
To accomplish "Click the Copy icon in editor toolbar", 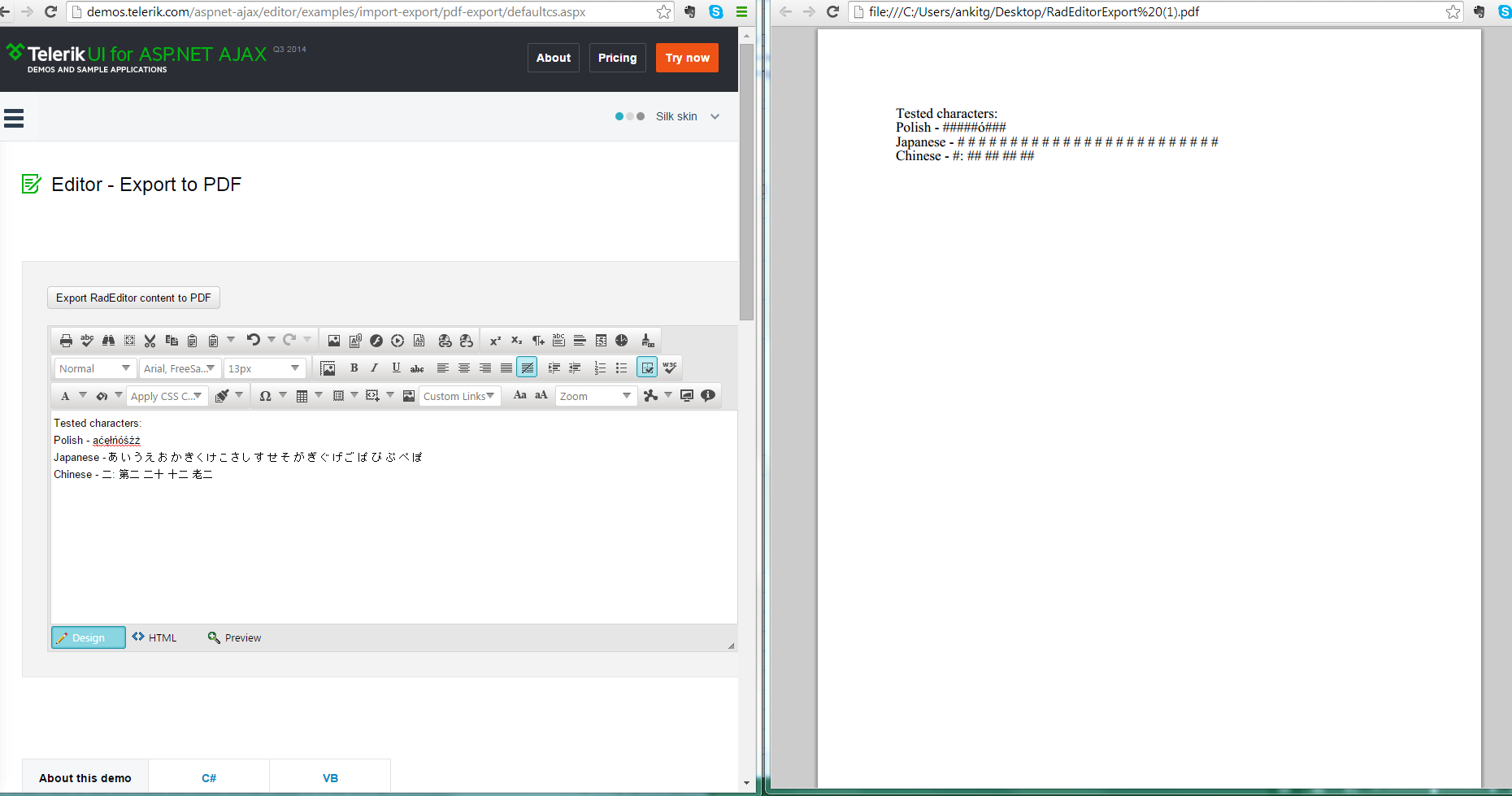I will [x=172, y=341].
